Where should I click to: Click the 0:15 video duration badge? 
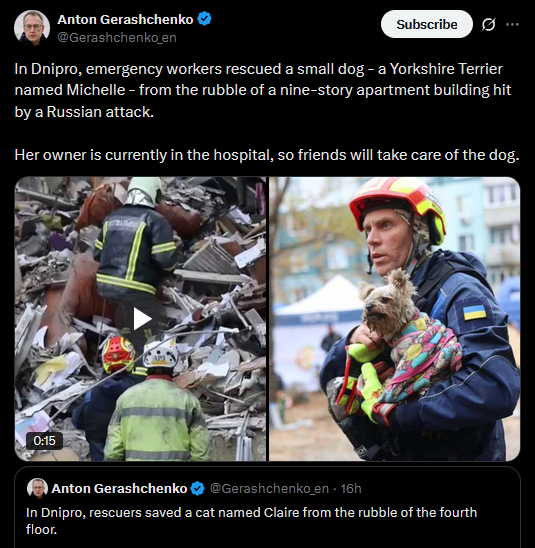[44, 440]
